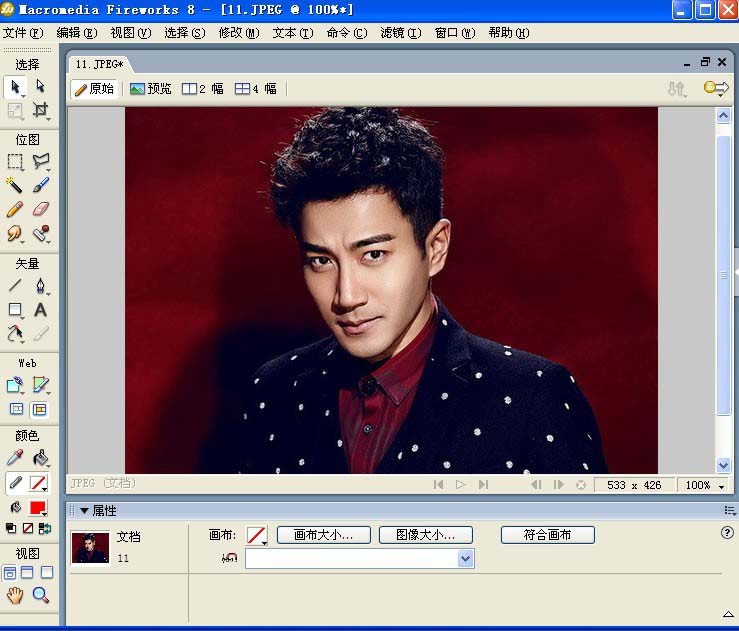Swap stroke and fill colors
This screenshot has width=739, height=631.
(45, 528)
